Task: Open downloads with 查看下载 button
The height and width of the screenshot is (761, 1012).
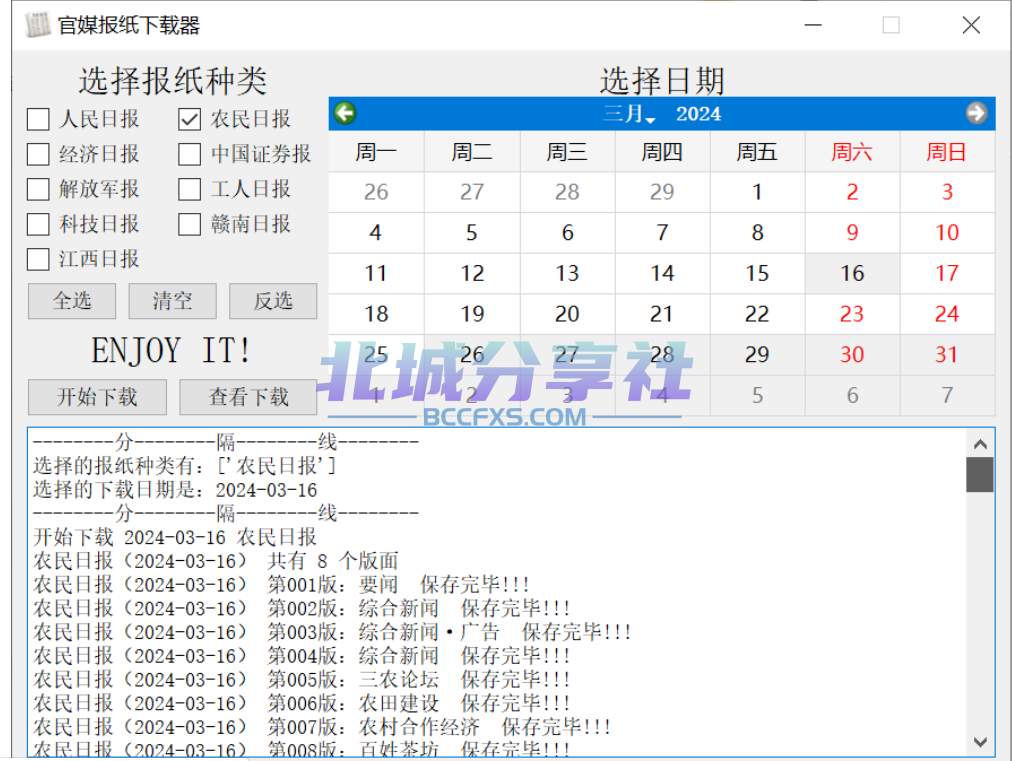Action: pos(248,397)
